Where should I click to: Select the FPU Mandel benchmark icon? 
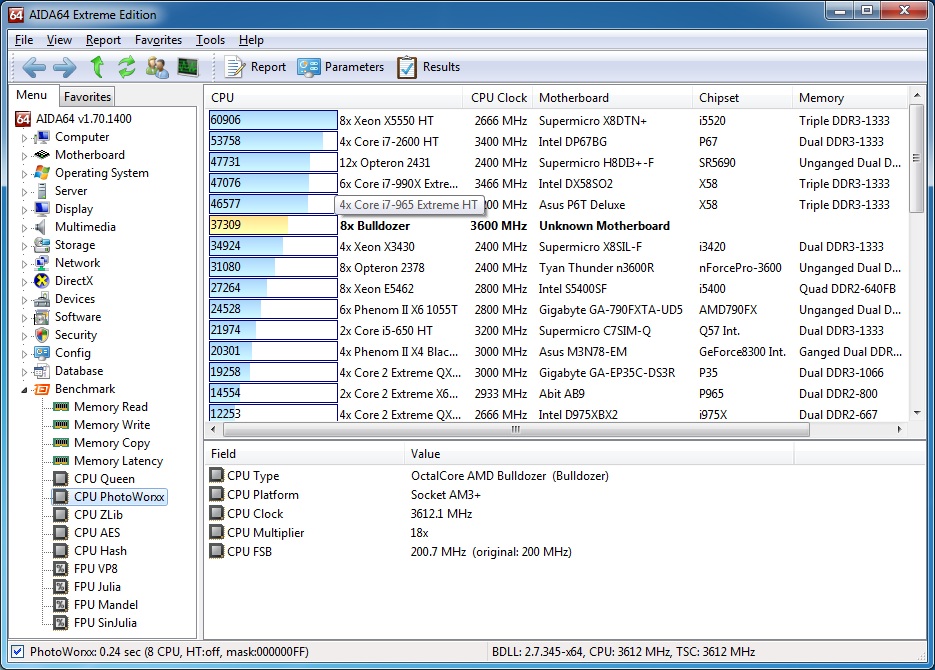(61, 604)
